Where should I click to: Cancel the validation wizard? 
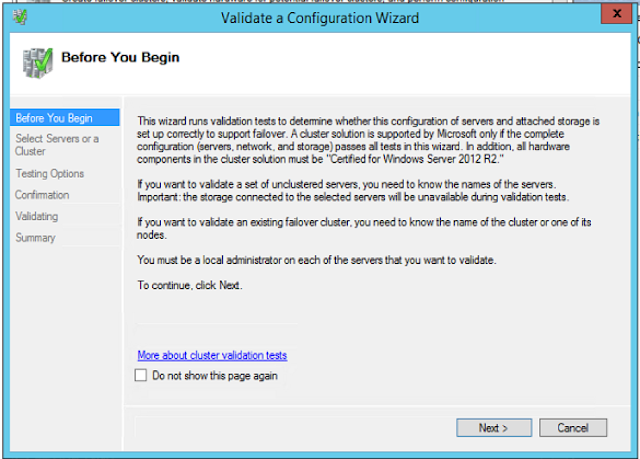click(573, 428)
